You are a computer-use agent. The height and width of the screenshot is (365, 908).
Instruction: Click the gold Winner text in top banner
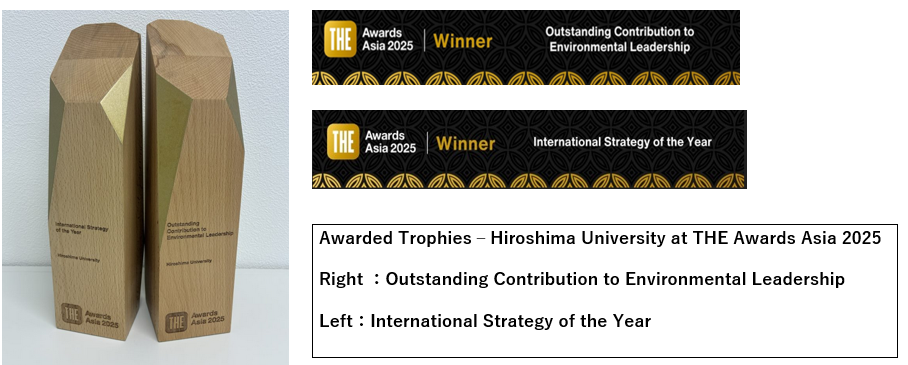point(463,41)
